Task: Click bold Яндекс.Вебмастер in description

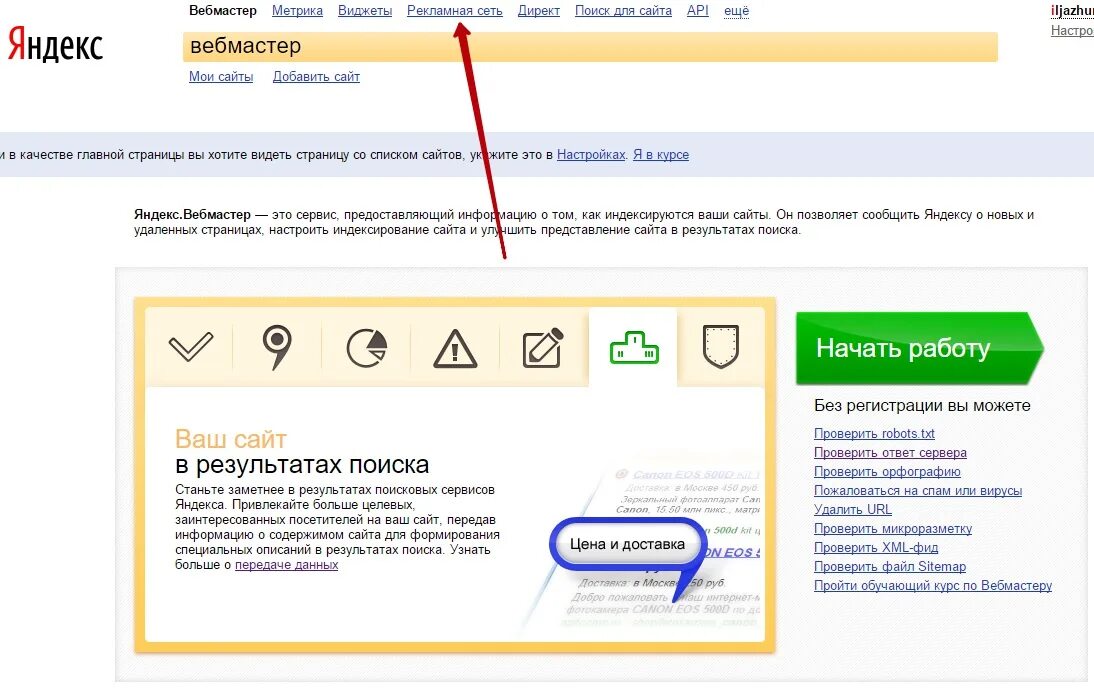Action: click(x=192, y=215)
